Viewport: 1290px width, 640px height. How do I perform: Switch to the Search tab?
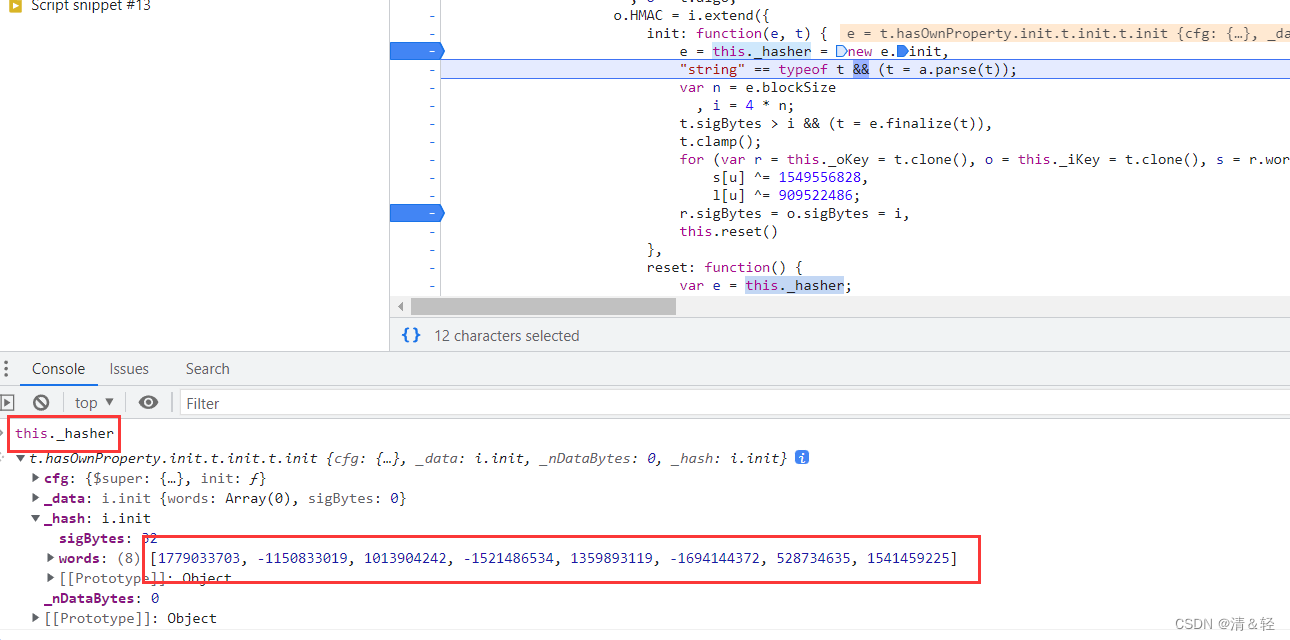[x=207, y=368]
